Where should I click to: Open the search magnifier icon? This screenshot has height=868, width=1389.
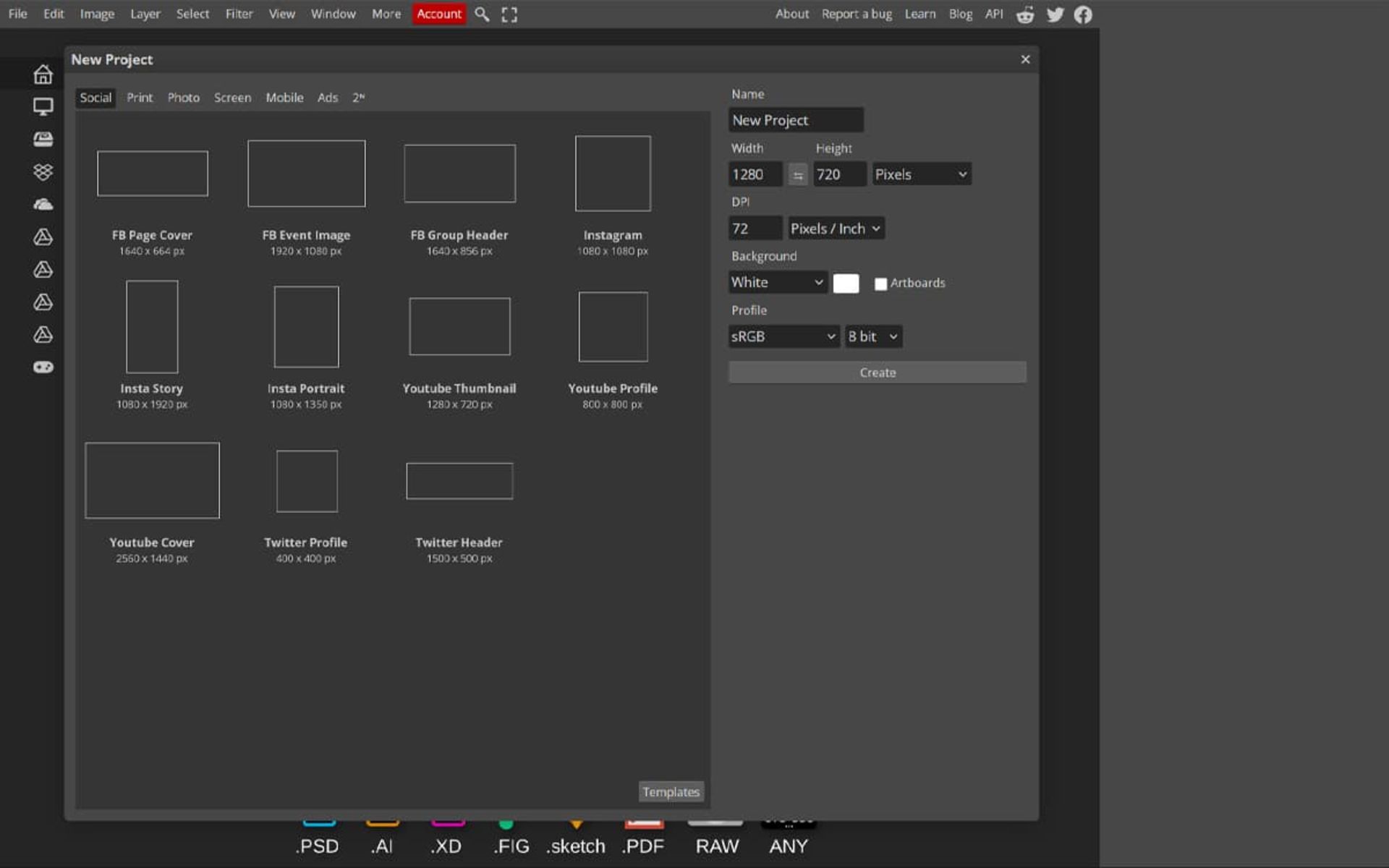tap(482, 14)
